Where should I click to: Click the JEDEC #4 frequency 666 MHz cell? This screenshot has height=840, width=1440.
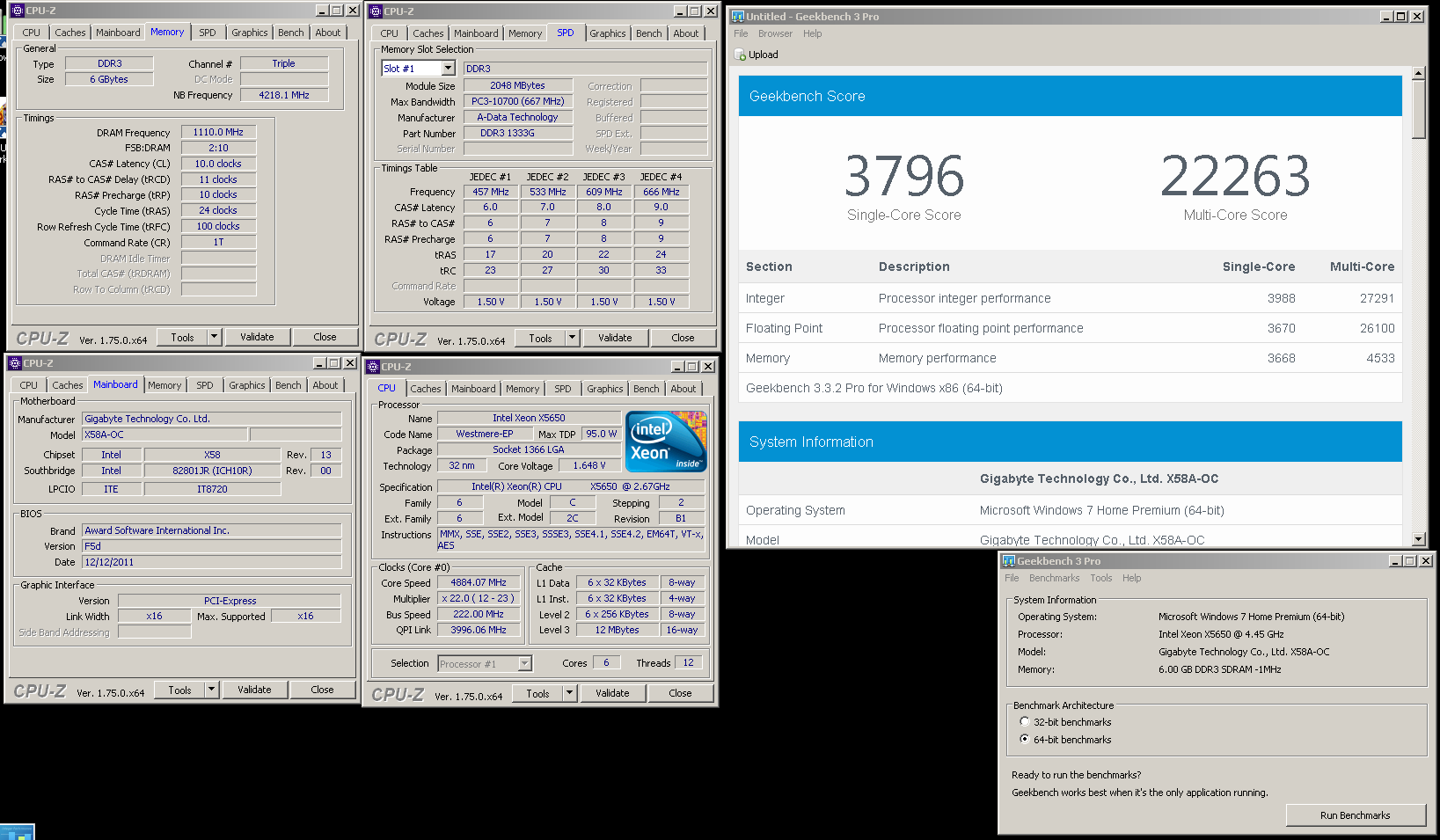pos(661,192)
